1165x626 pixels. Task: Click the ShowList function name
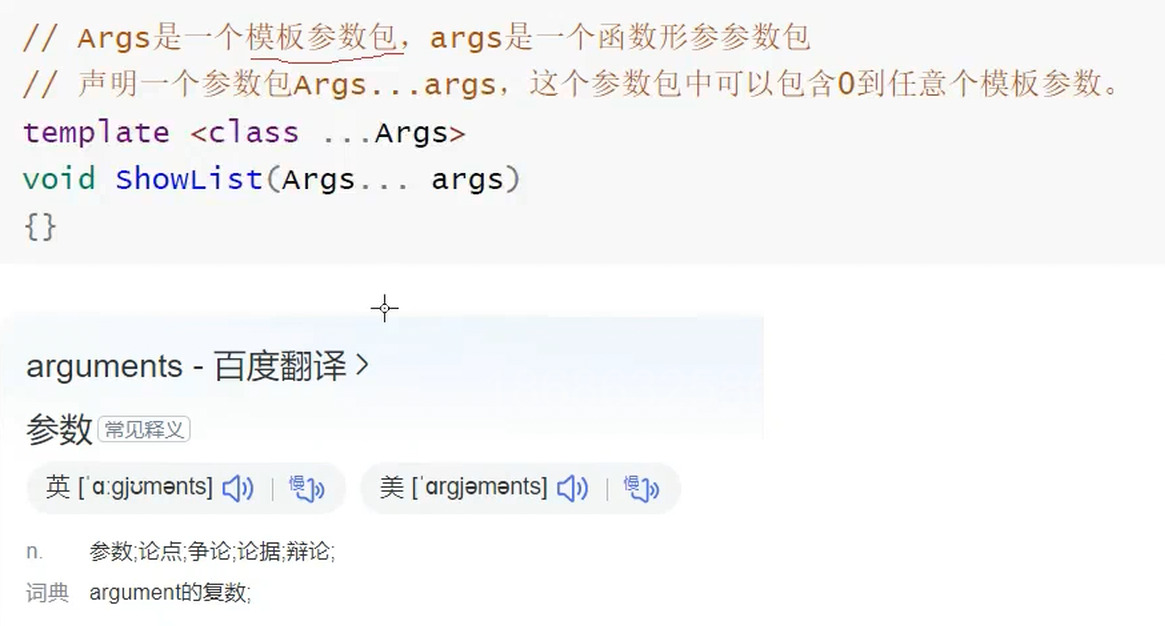189,179
